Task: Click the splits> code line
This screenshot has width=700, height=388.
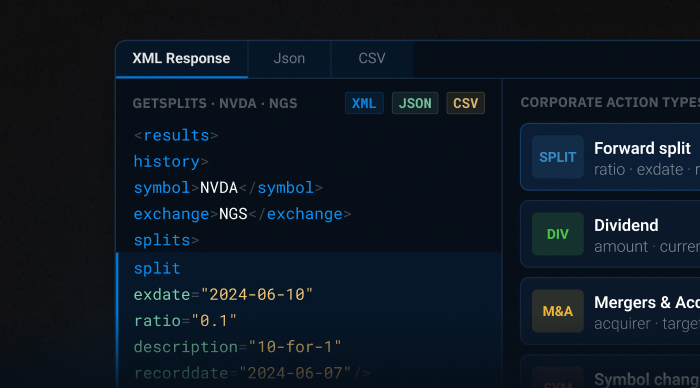Action: (166, 241)
